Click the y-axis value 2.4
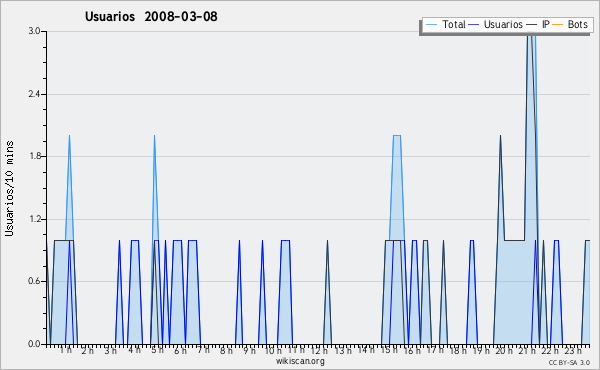Viewport: 600px width, 370px height. coord(34,94)
